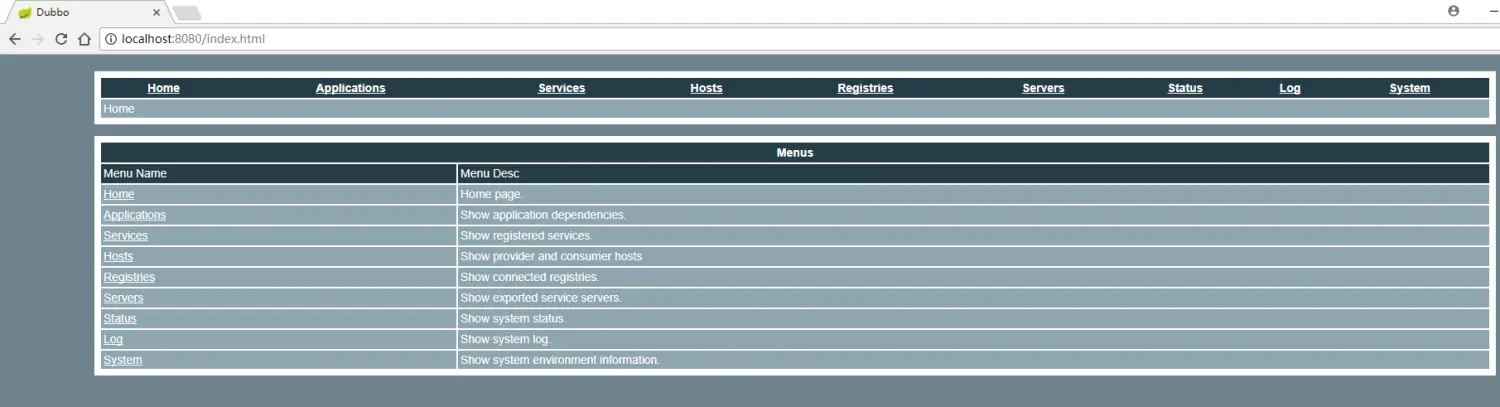Follow the Hosts link in Menus table
The width and height of the screenshot is (1500, 407).
tap(118, 257)
